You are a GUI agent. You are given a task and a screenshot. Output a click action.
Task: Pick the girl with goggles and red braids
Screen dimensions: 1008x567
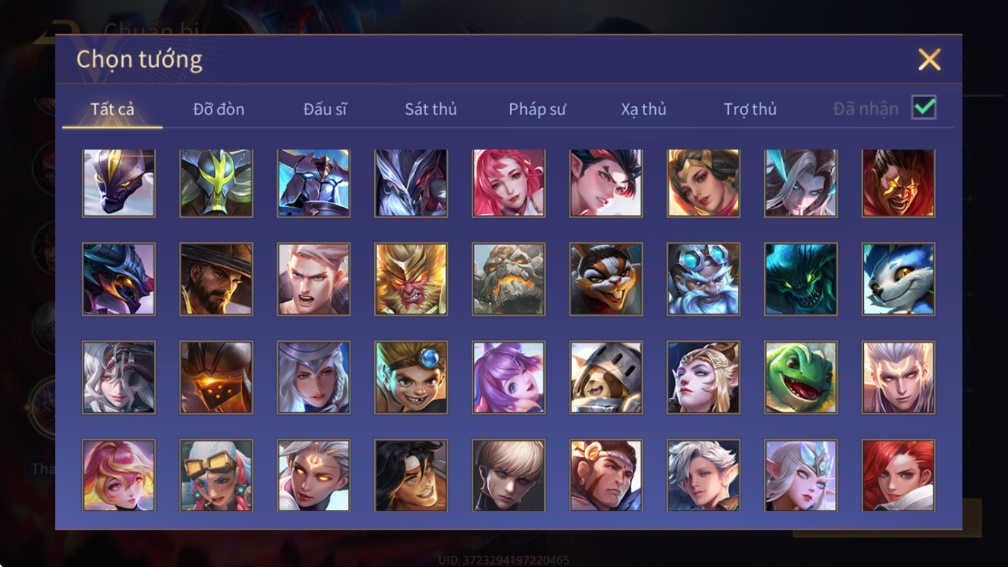pos(216,475)
